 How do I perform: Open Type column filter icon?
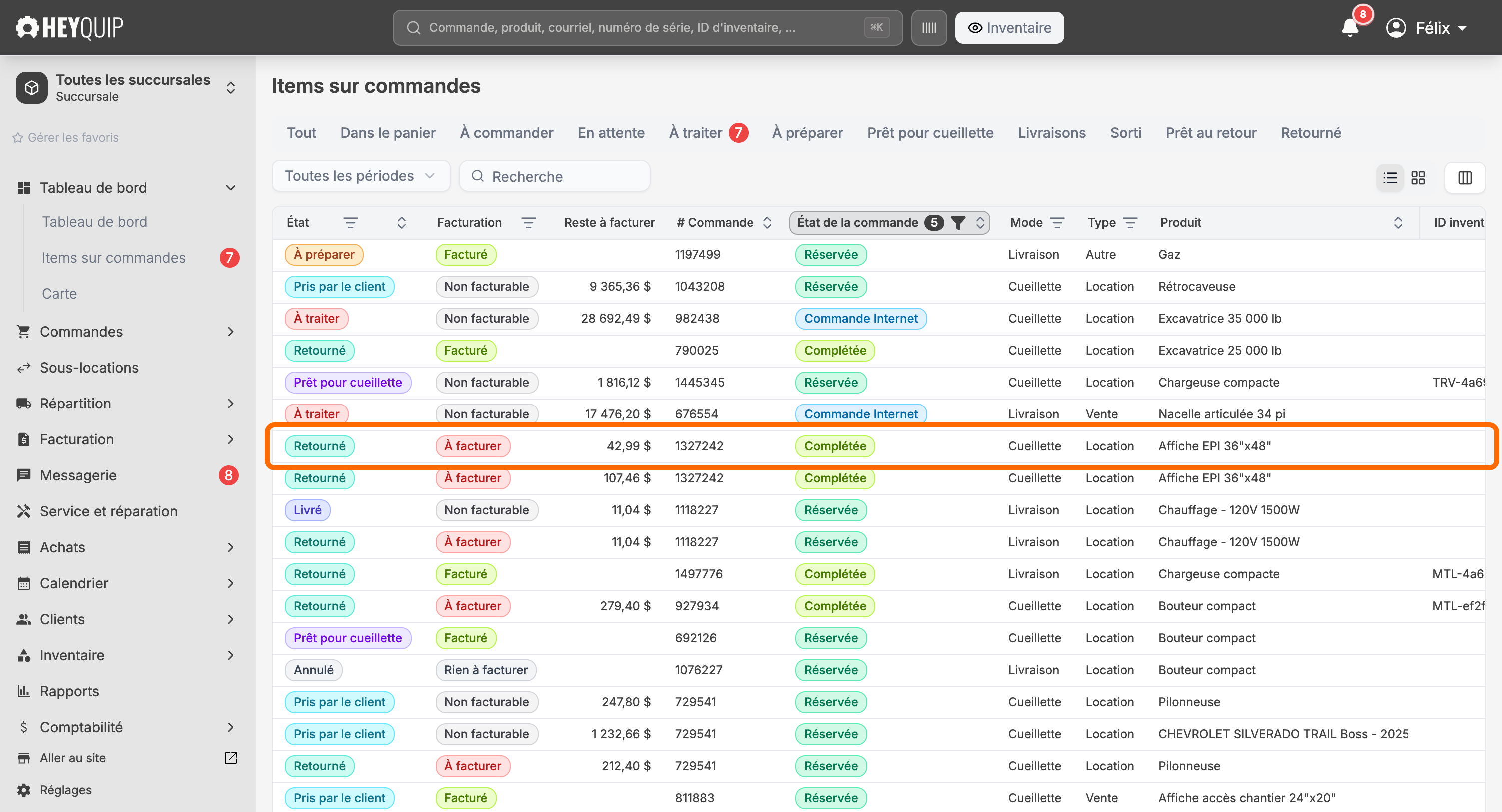point(1130,223)
